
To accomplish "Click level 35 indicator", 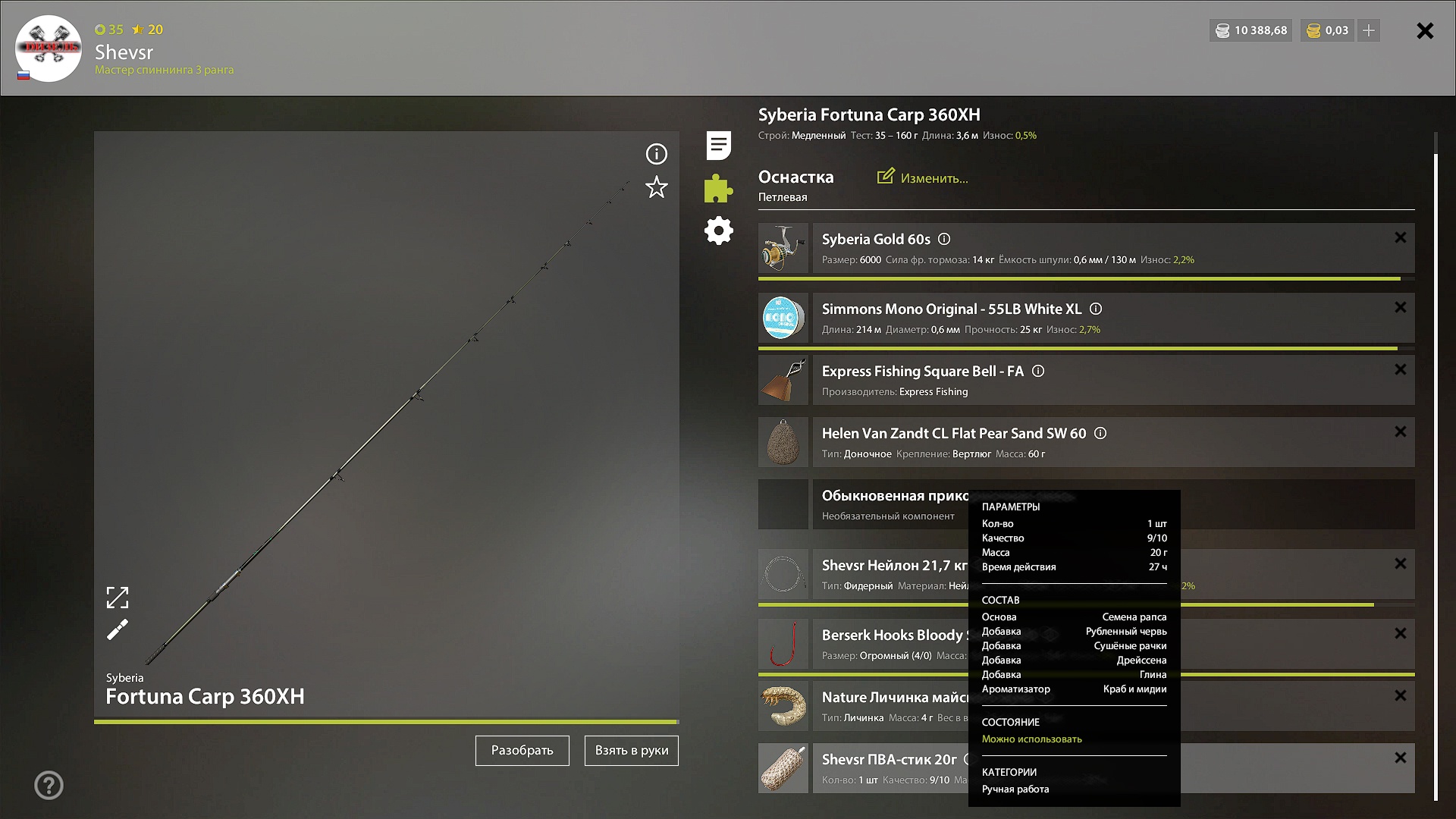I will [x=109, y=30].
